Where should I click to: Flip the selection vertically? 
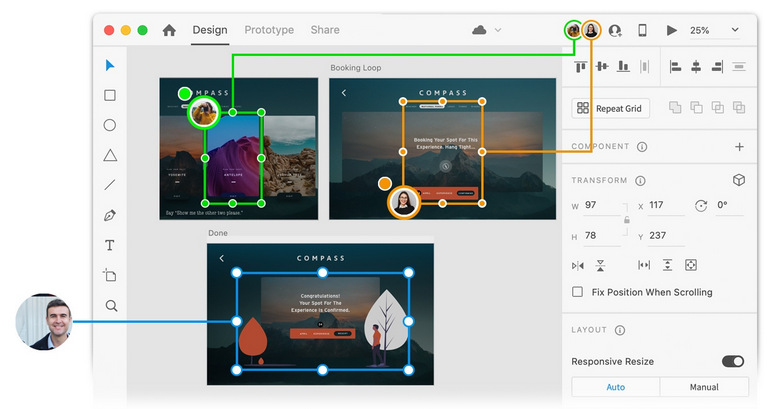click(600, 266)
